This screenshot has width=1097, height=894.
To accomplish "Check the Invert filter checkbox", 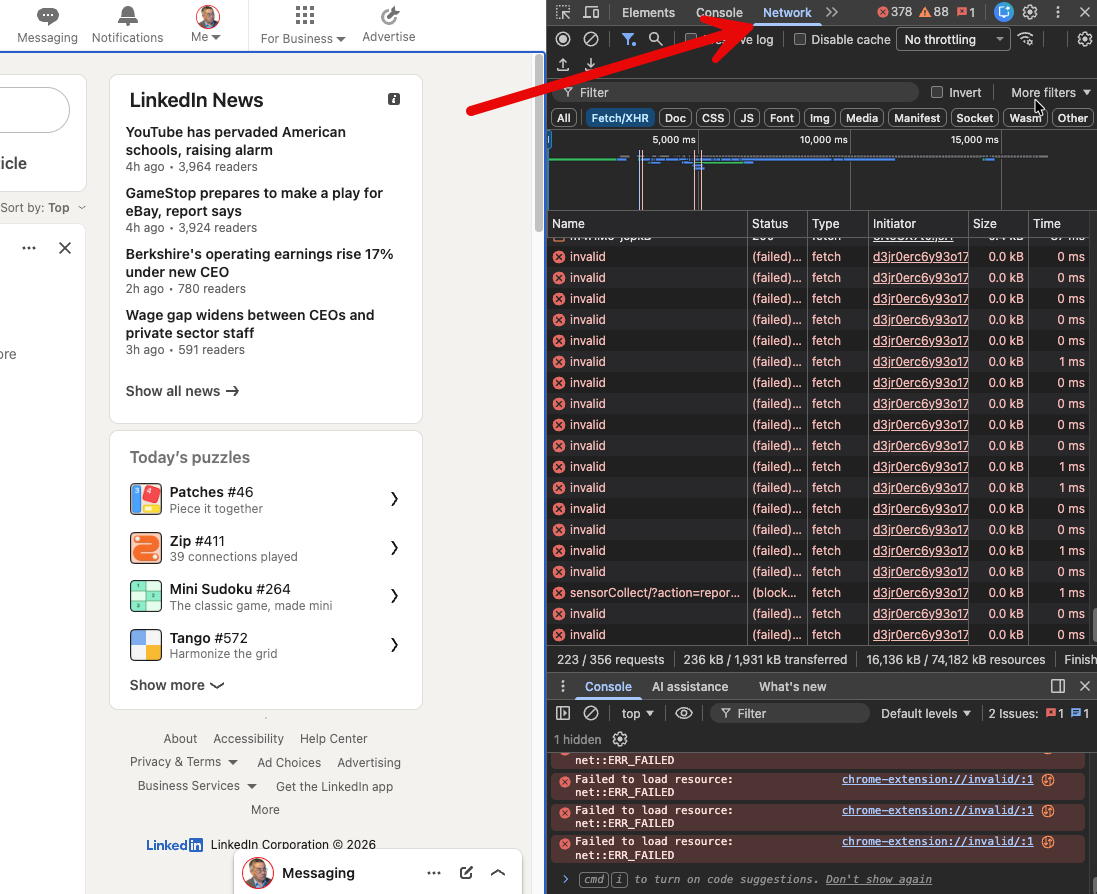I will point(937,92).
